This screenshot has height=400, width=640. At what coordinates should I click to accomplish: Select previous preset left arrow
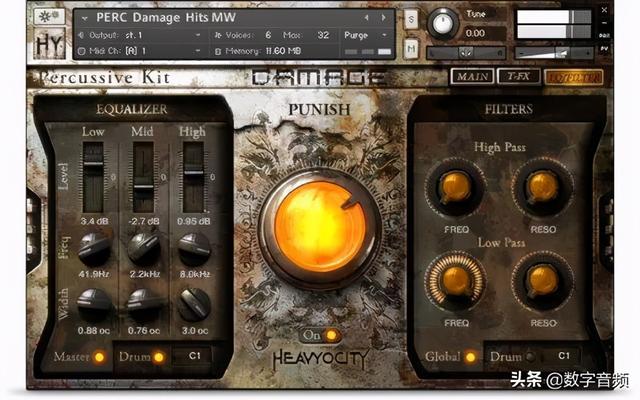click(366, 18)
